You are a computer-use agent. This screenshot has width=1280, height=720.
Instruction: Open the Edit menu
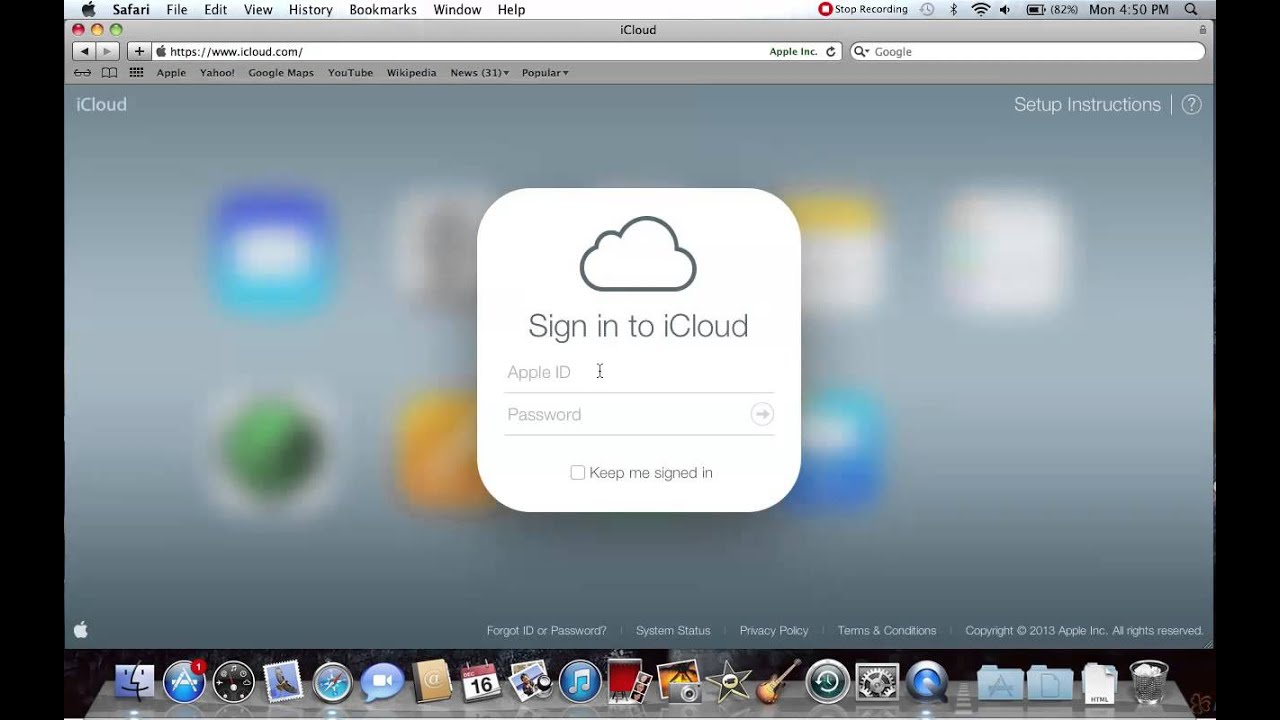[x=215, y=9]
